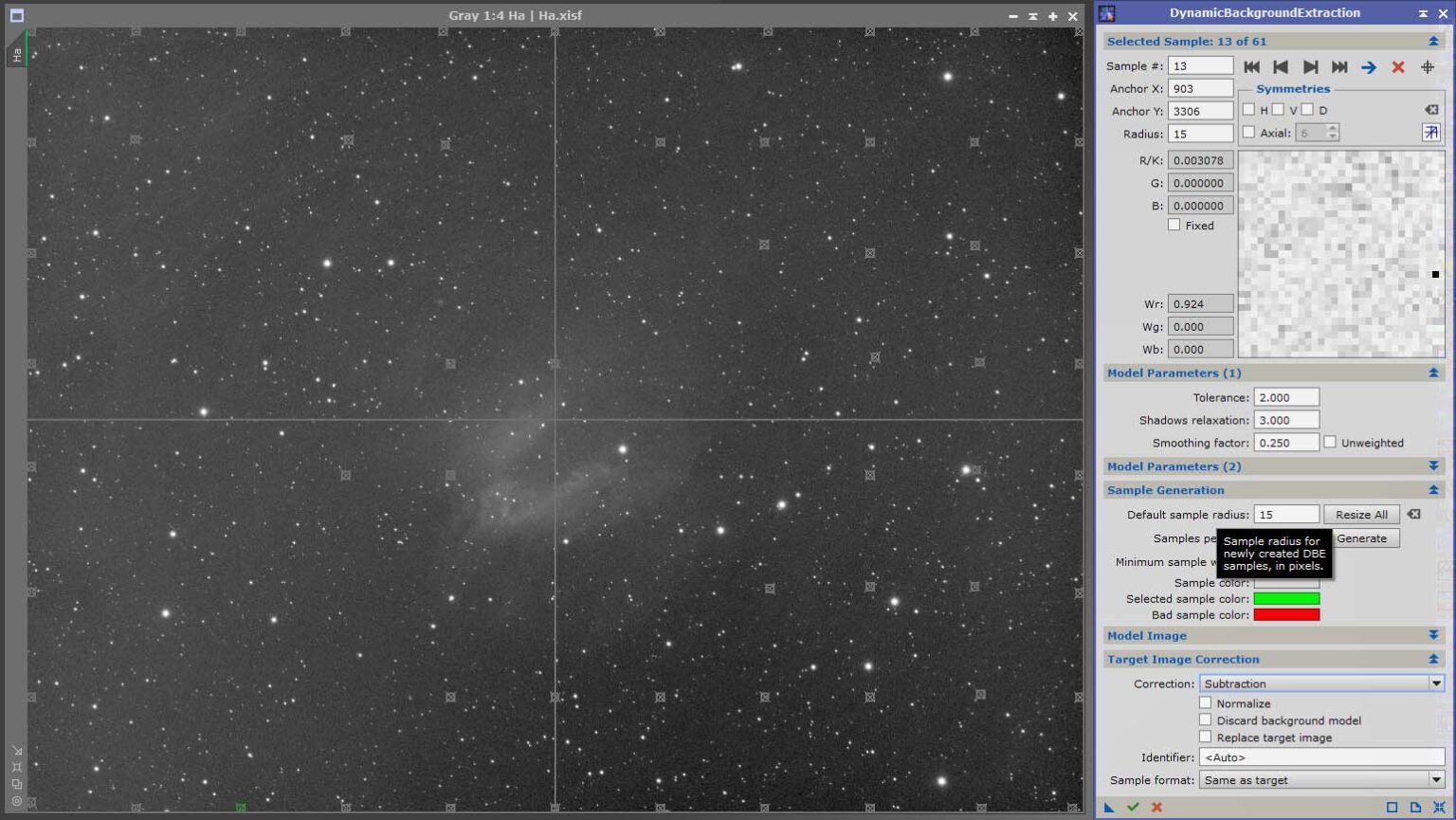
Task: Click the Resize All button
Action: 1361,514
